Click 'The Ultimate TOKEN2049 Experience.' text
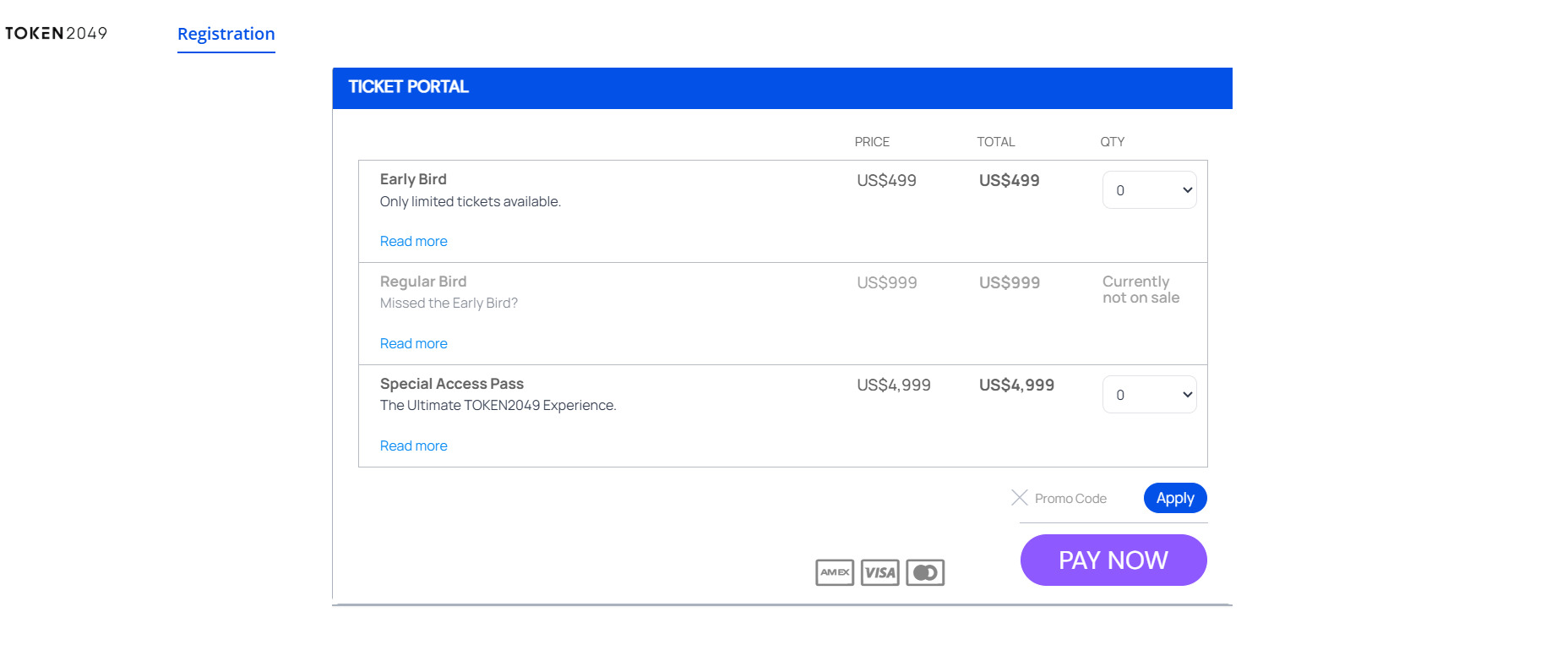The image size is (1568, 656). 498,406
